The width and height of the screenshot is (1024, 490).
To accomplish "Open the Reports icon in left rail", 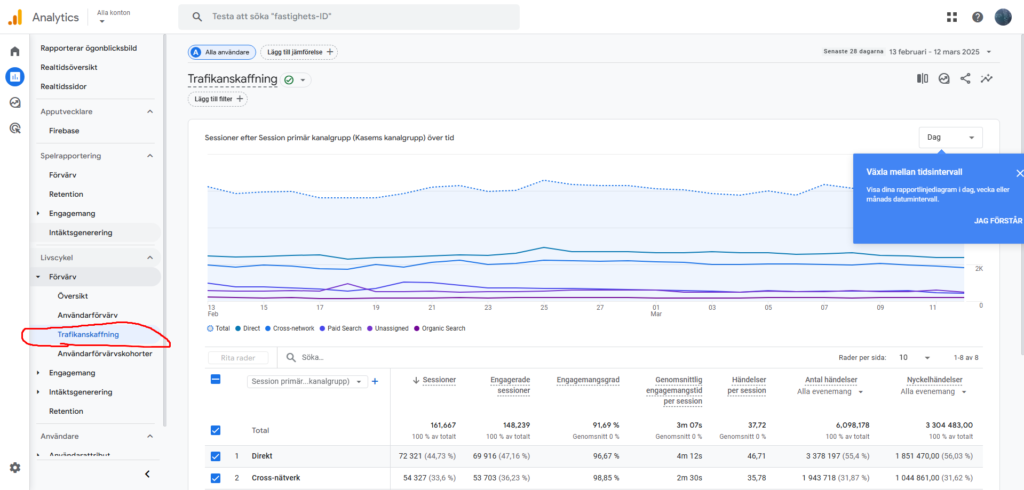I will pos(14,77).
